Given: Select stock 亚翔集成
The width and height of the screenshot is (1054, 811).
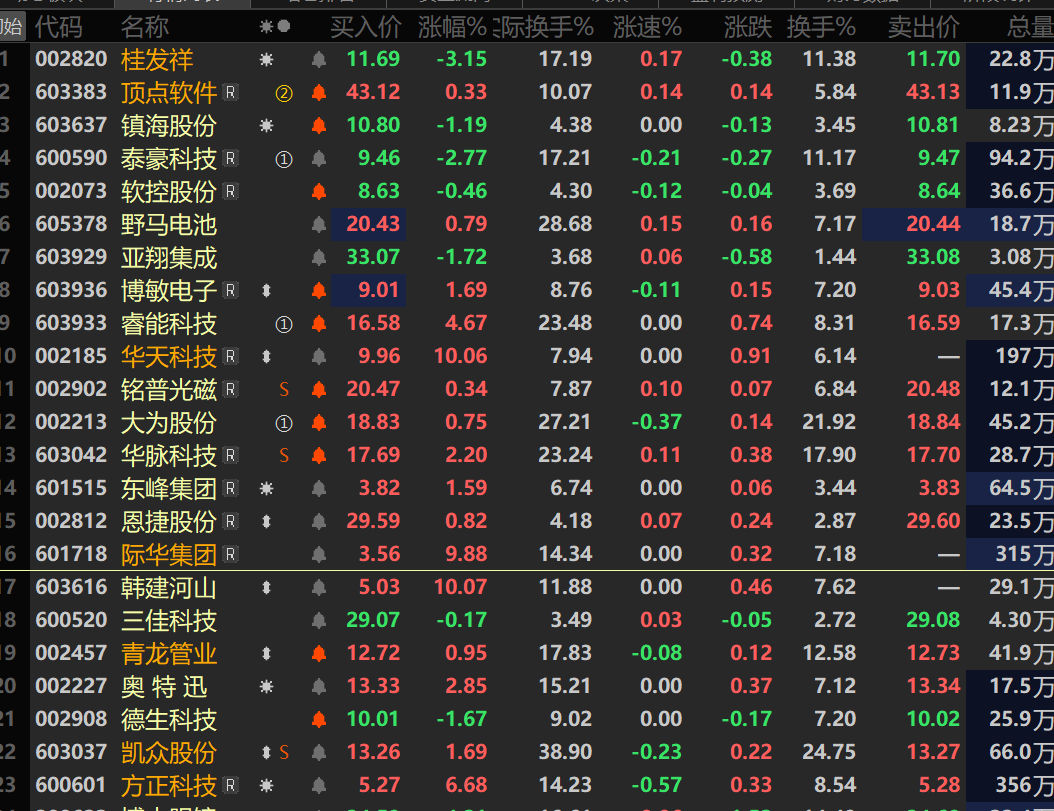Looking at the screenshot, I should coord(169,258).
